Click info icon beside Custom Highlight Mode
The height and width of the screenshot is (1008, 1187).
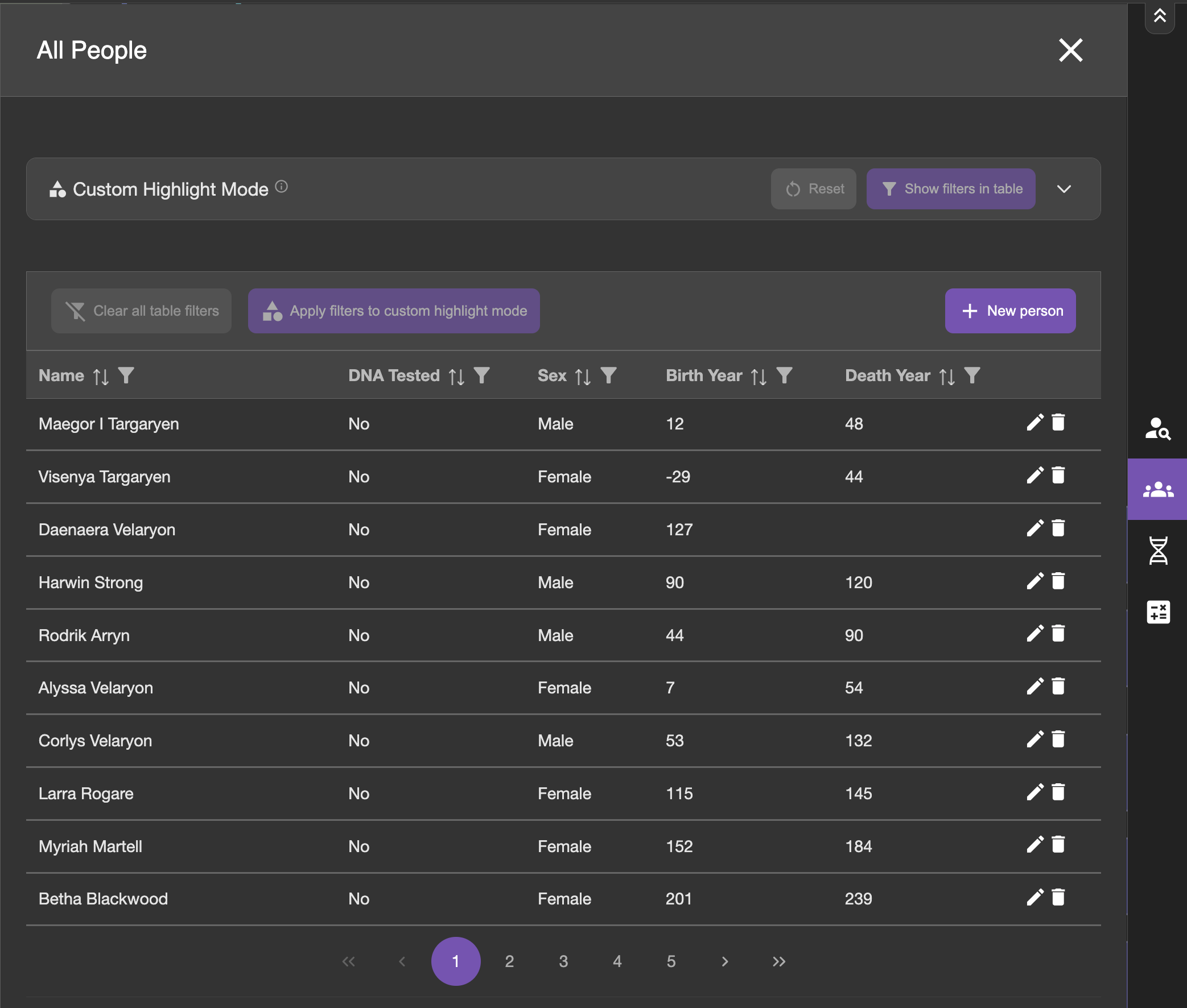(281, 187)
